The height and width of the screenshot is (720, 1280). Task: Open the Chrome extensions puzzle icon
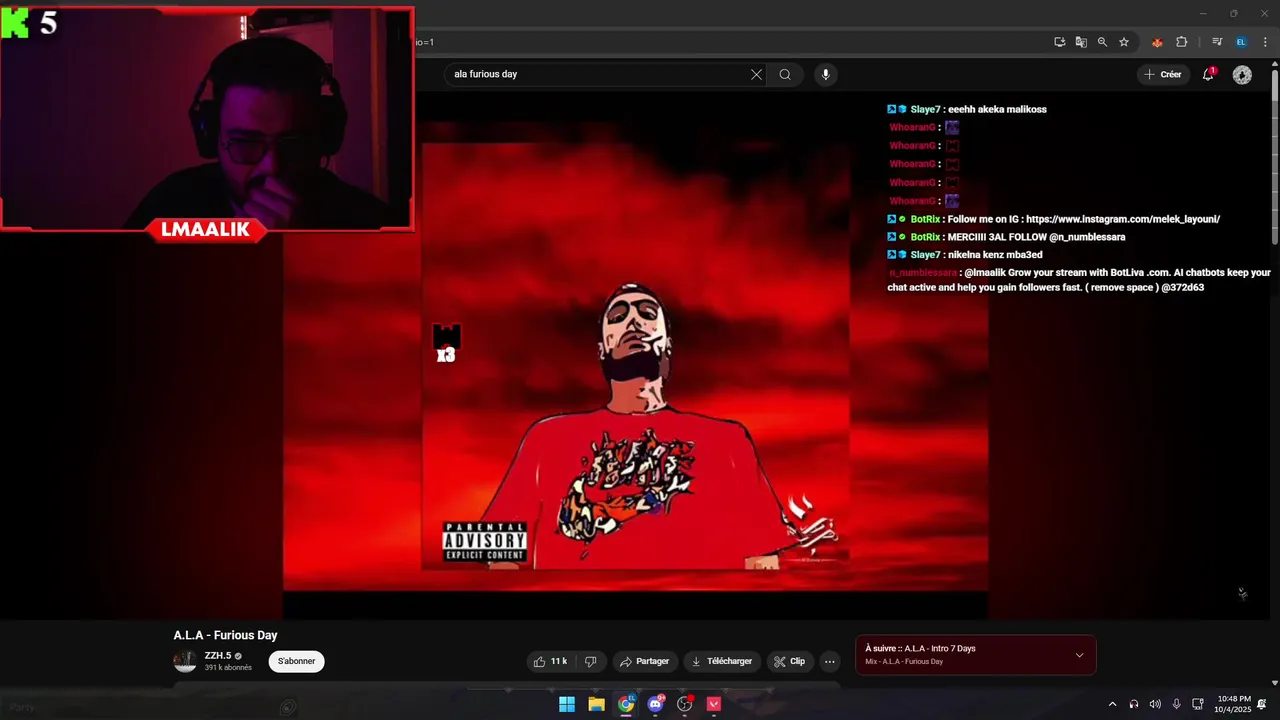point(1182,42)
